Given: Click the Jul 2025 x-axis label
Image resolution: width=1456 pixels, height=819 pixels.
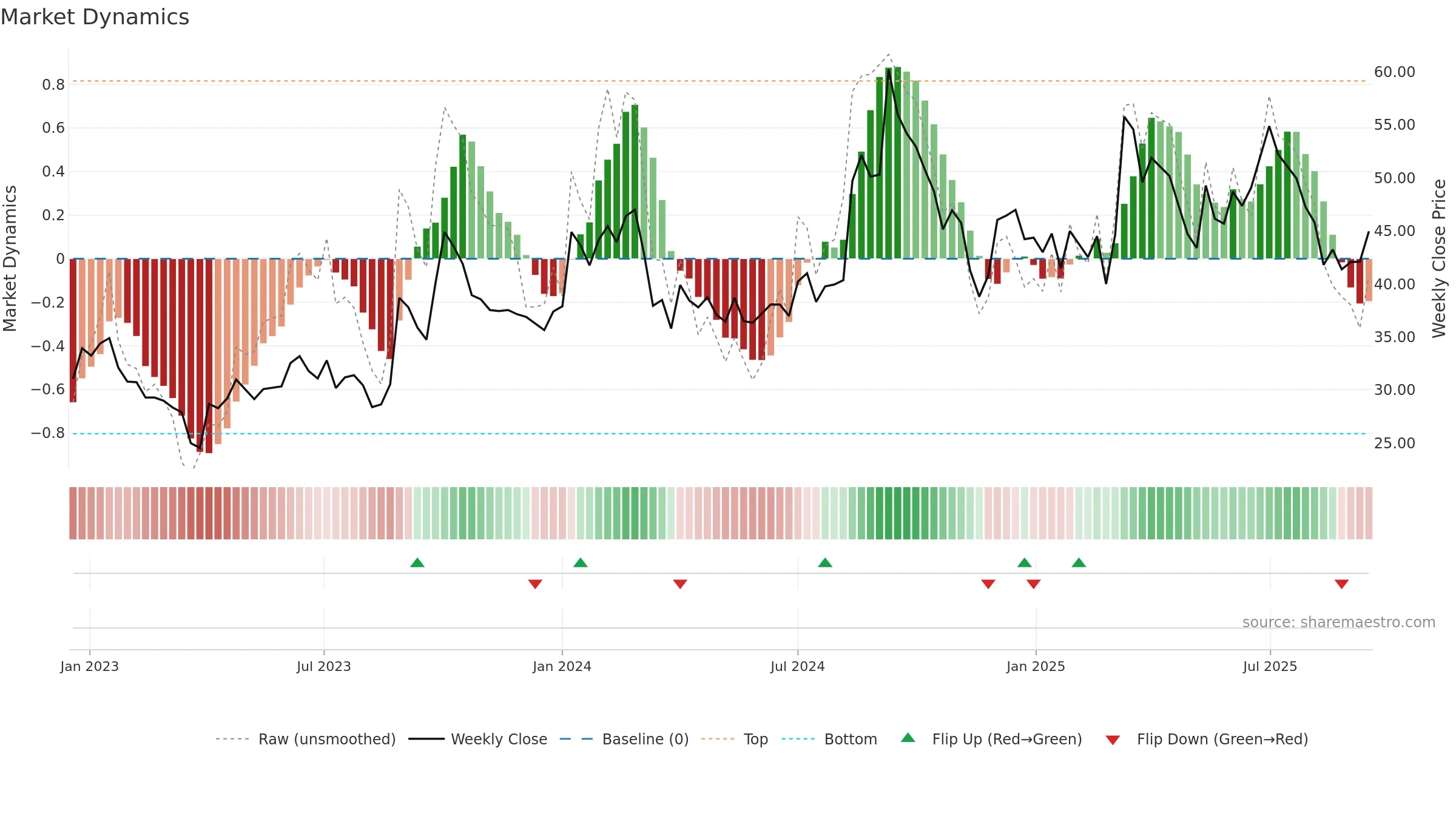Looking at the screenshot, I should point(1270,666).
